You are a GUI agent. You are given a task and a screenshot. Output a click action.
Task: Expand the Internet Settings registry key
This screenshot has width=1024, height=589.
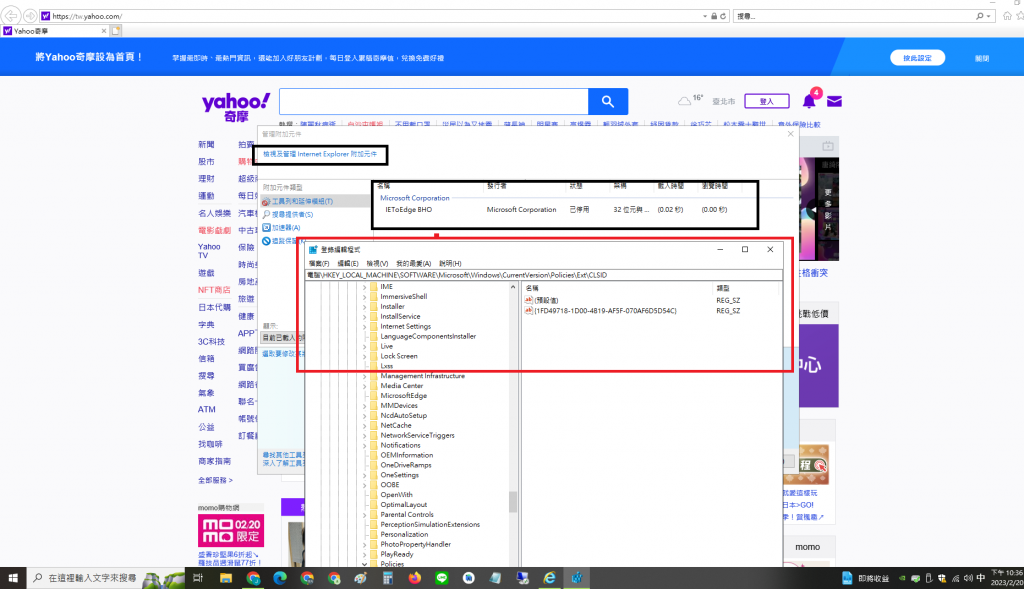click(364, 326)
